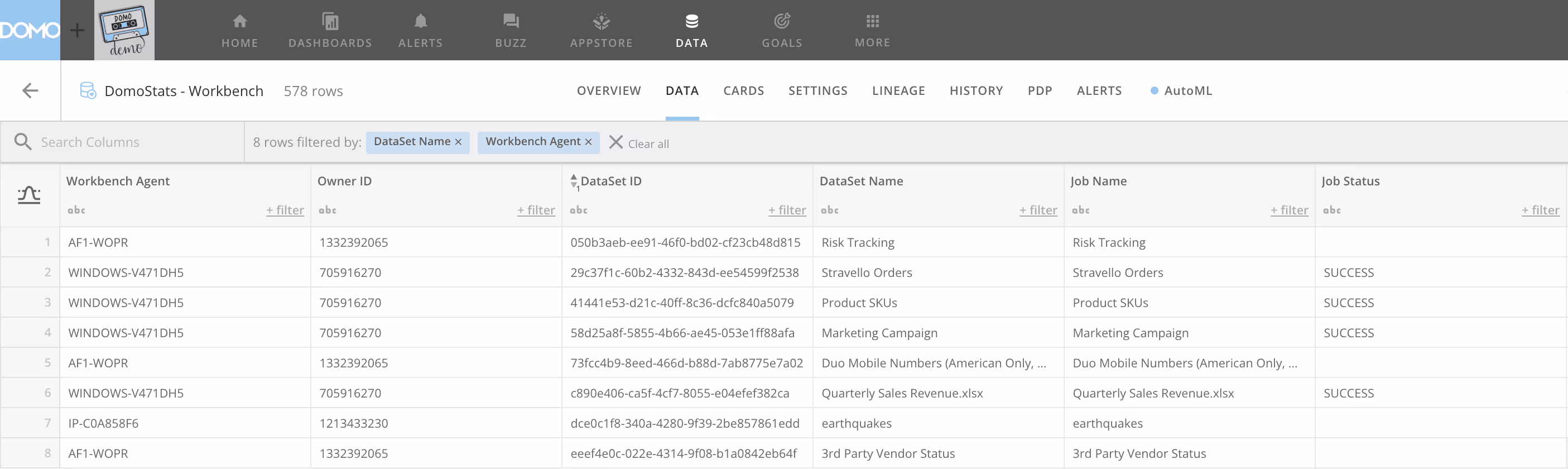
Task: Open the Data navigation item
Action: tap(691, 31)
